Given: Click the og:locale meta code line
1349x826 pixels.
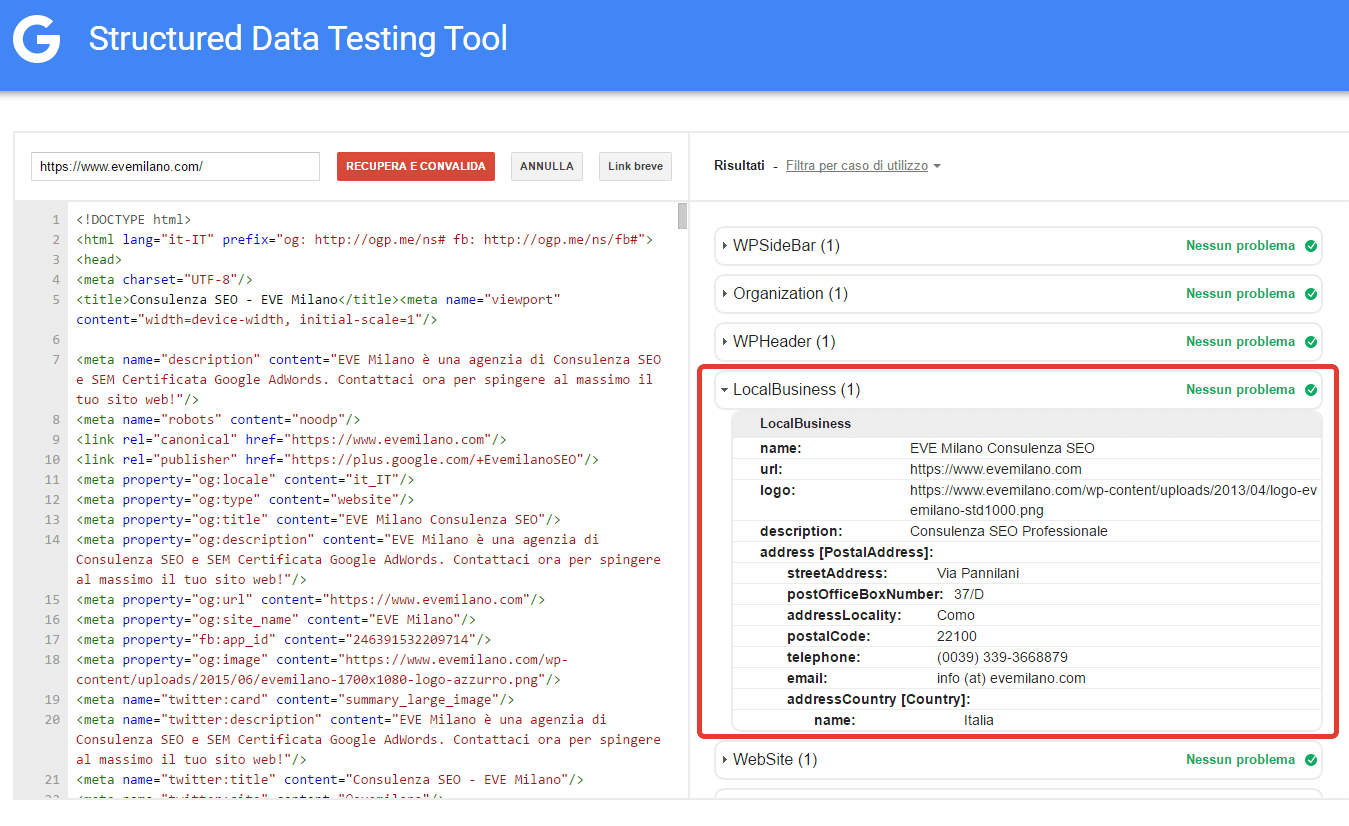Looking at the screenshot, I should tap(245, 480).
